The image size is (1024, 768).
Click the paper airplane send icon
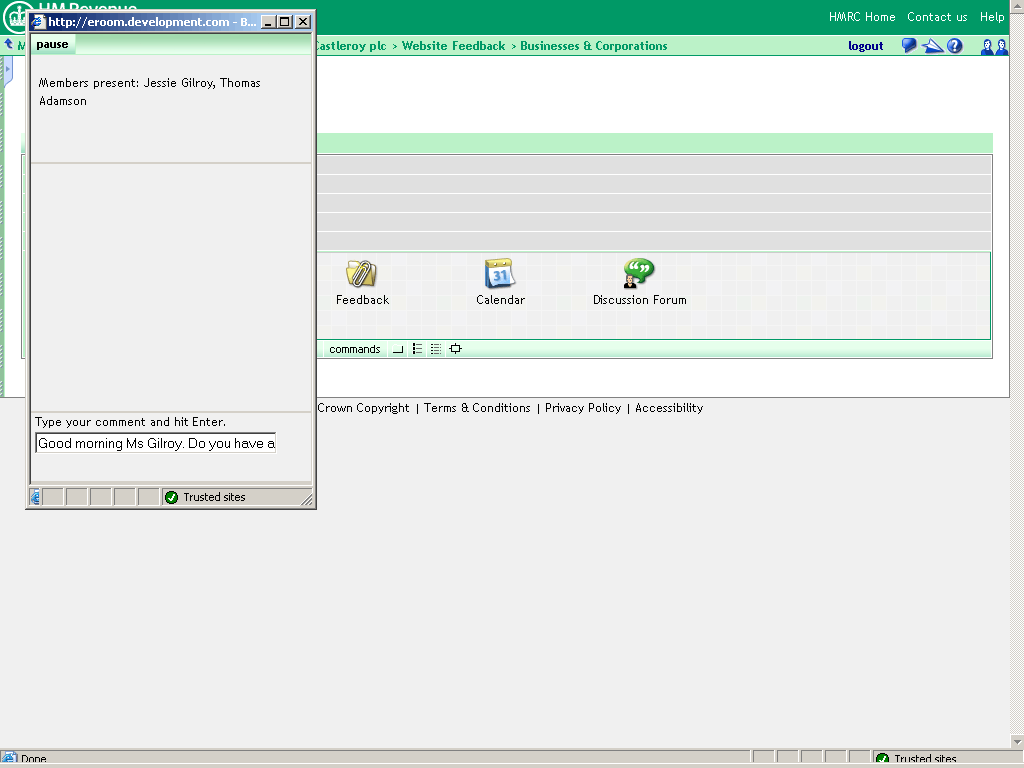pyautogui.click(x=931, y=45)
